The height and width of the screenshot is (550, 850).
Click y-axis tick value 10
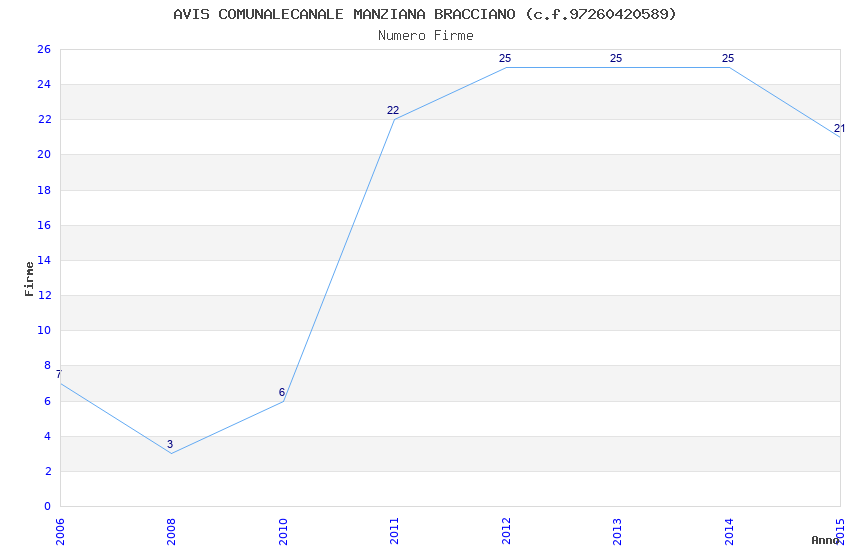44,331
